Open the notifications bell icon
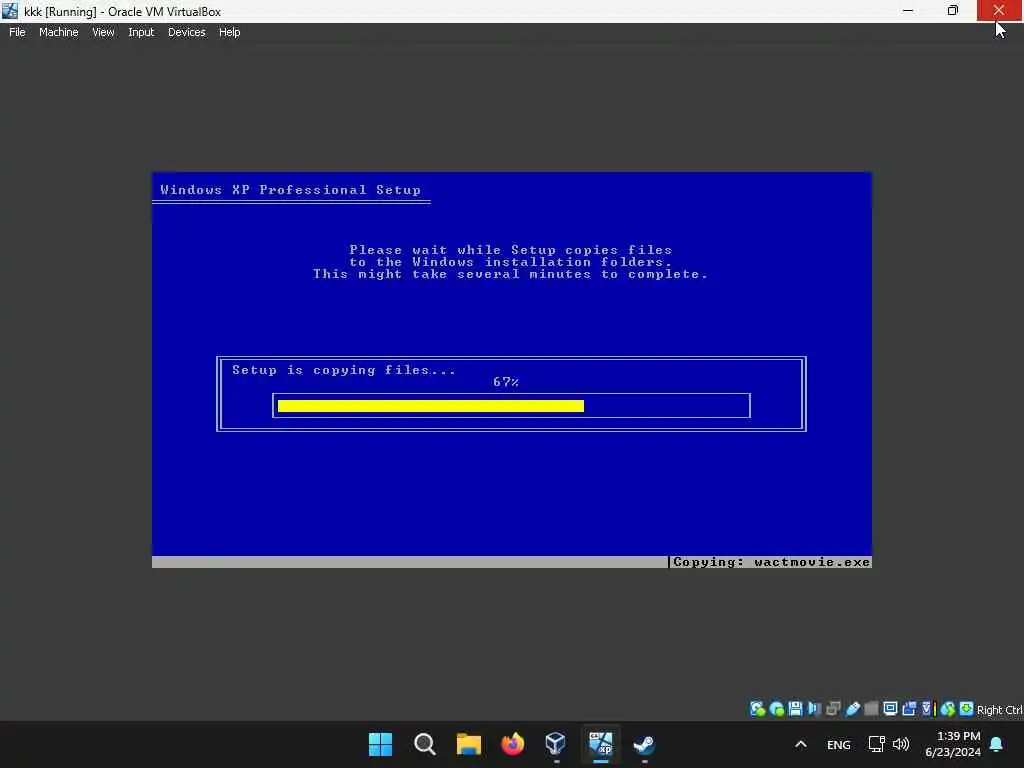 click(997, 744)
